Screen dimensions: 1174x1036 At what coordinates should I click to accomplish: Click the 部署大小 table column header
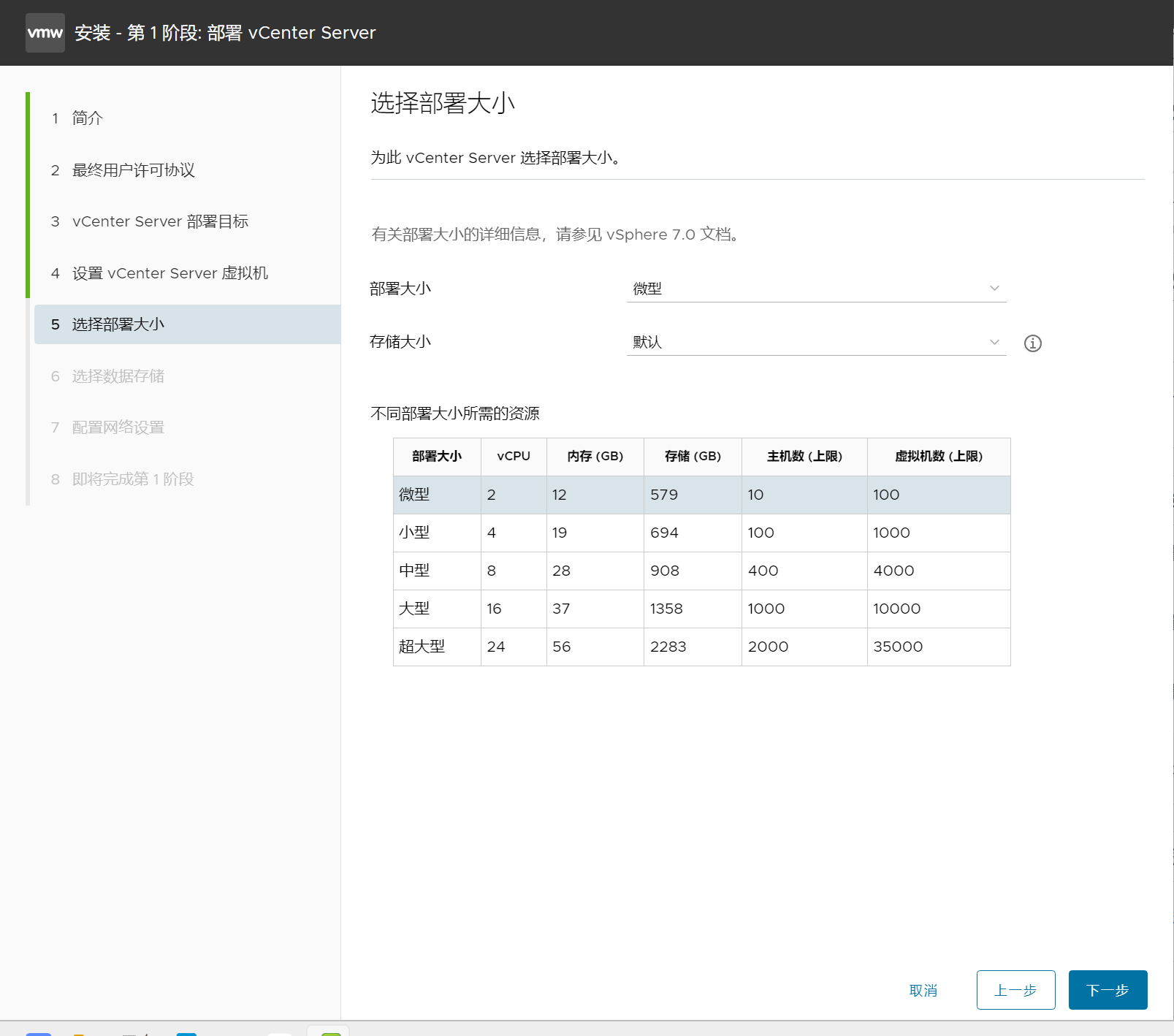437,456
